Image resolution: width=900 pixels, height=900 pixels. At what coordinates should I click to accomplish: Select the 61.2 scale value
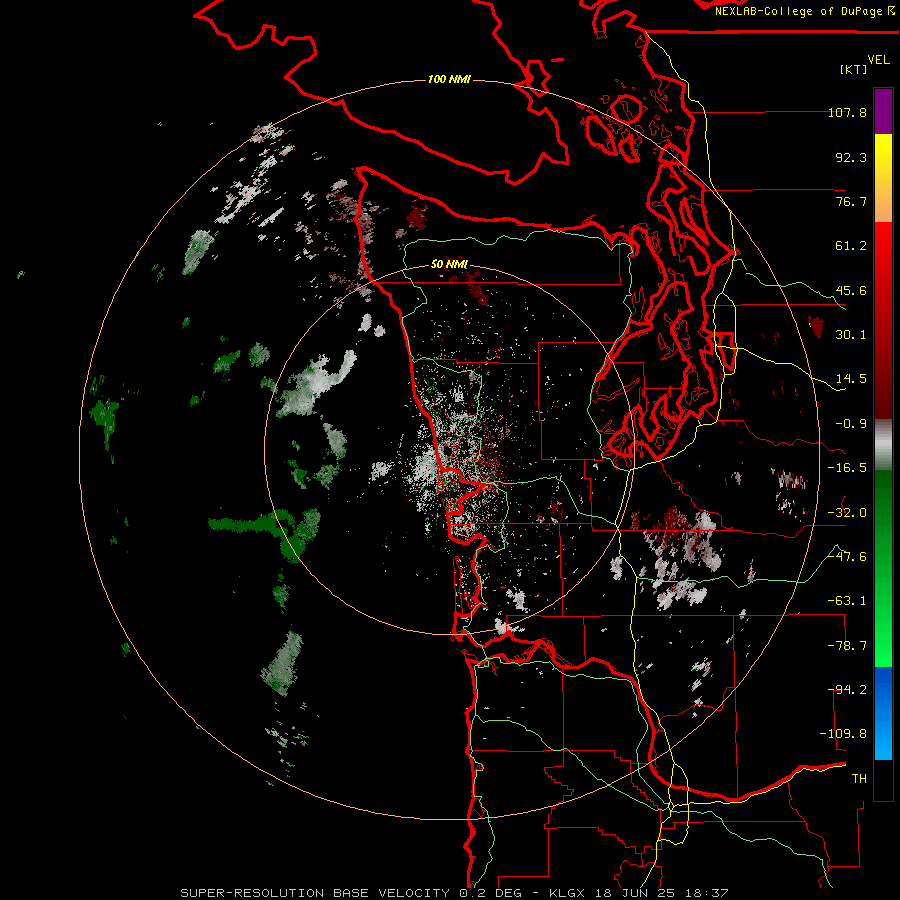point(851,246)
